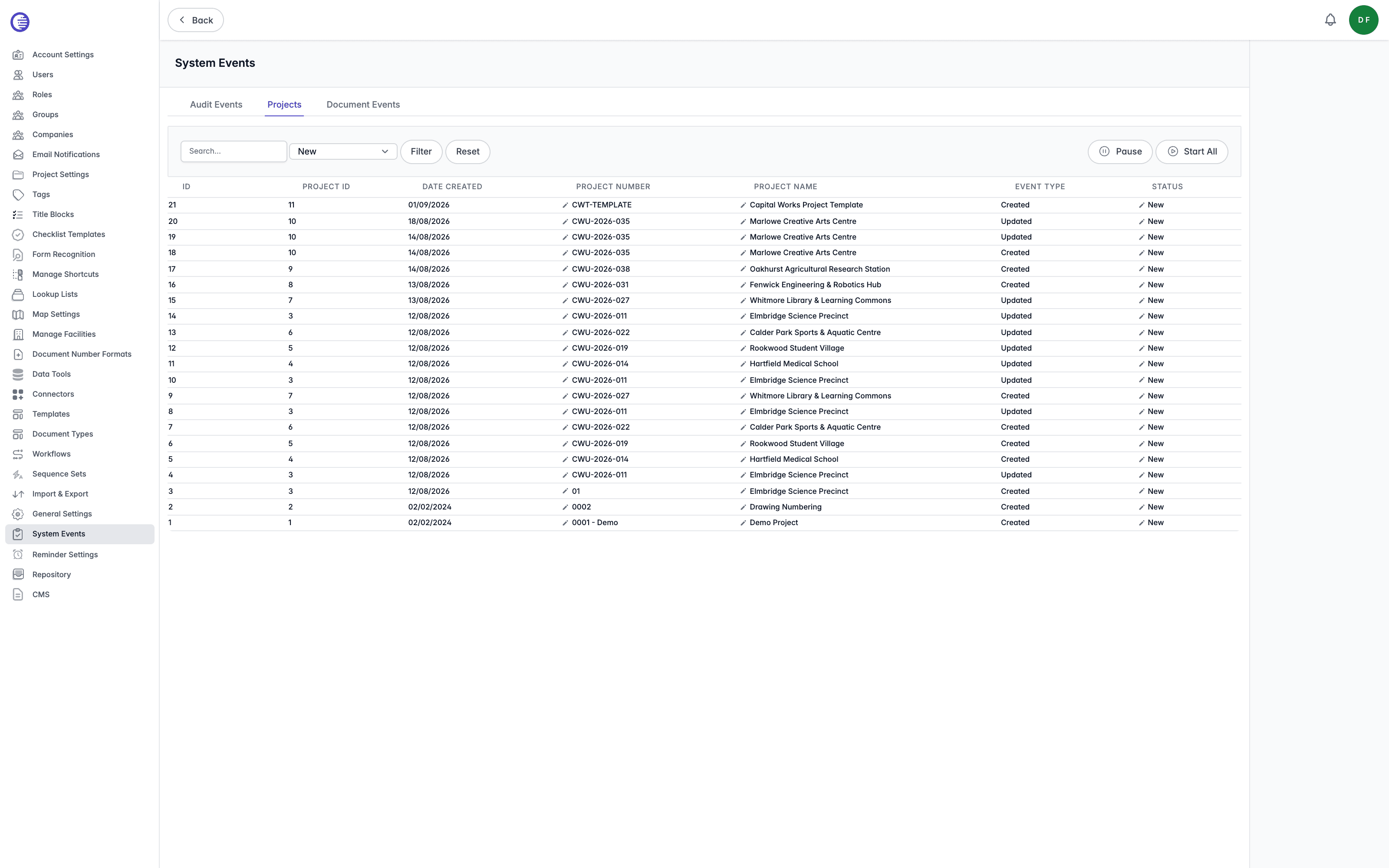This screenshot has width=1389, height=868.
Task: Click the Roles sidebar icon
Action: pos(18,95)
